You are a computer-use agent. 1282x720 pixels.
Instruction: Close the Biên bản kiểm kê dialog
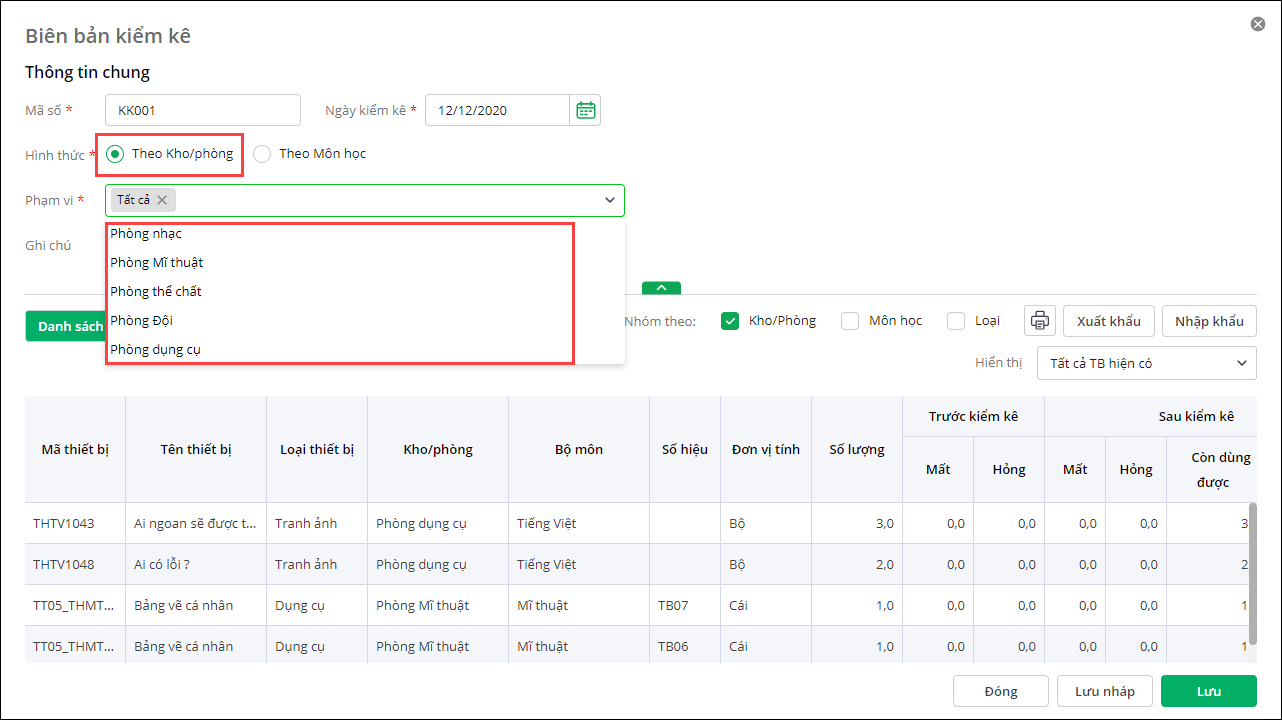pos(1258,24)
